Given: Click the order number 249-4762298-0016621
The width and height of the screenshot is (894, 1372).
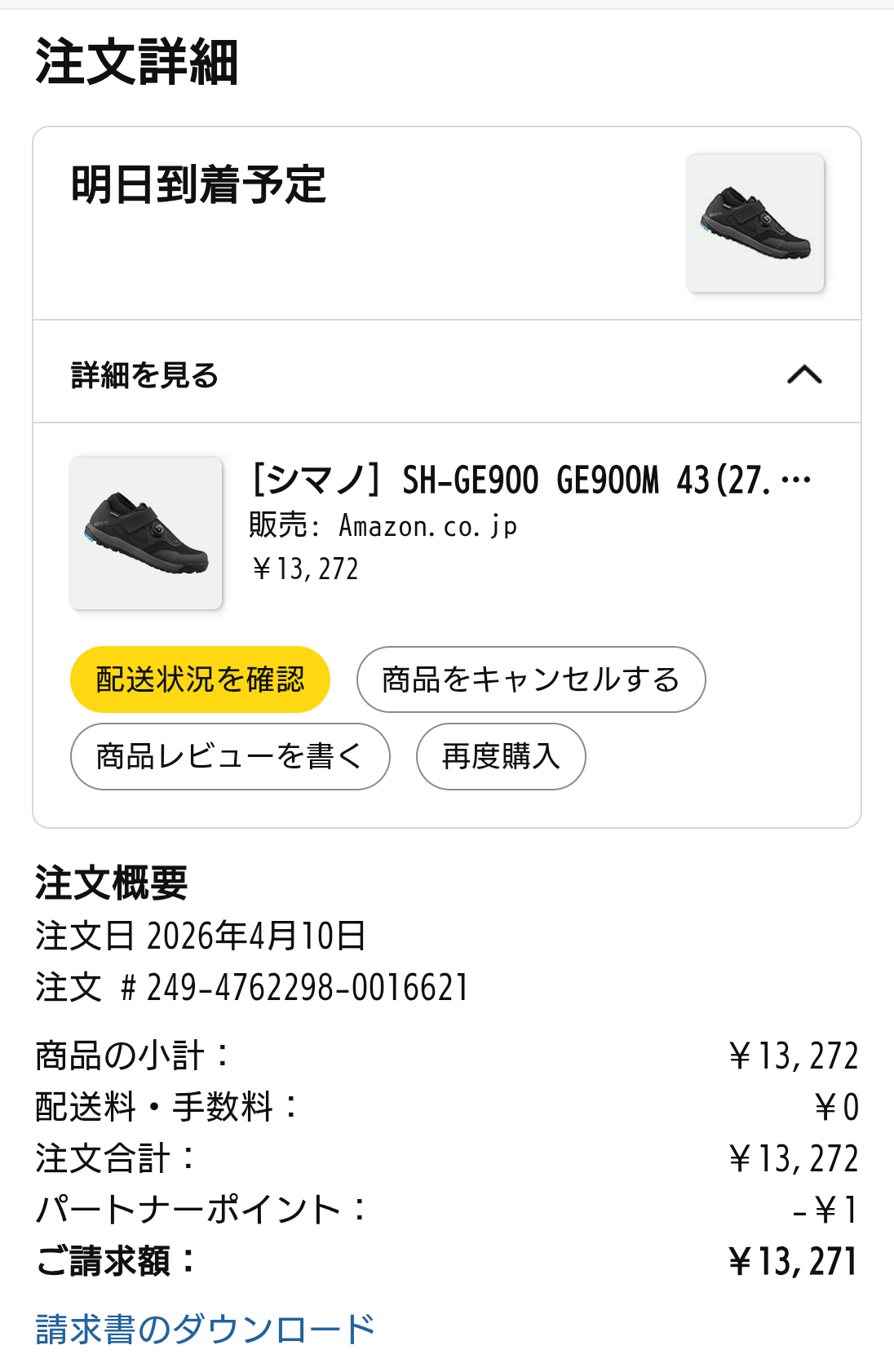Looking at the screenshot, I should click(x=308, y=987).
